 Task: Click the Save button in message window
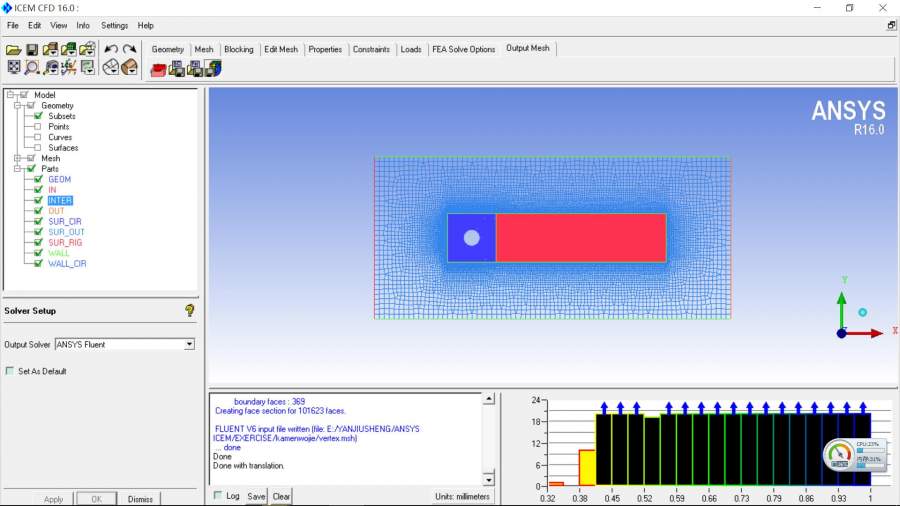tap(256, 496)
